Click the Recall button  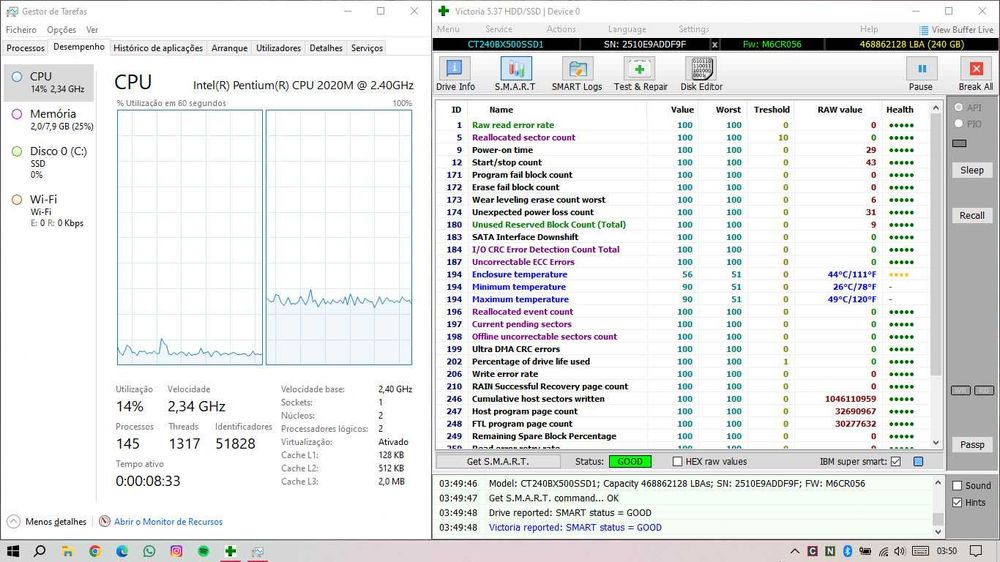[x=972, y=216]
